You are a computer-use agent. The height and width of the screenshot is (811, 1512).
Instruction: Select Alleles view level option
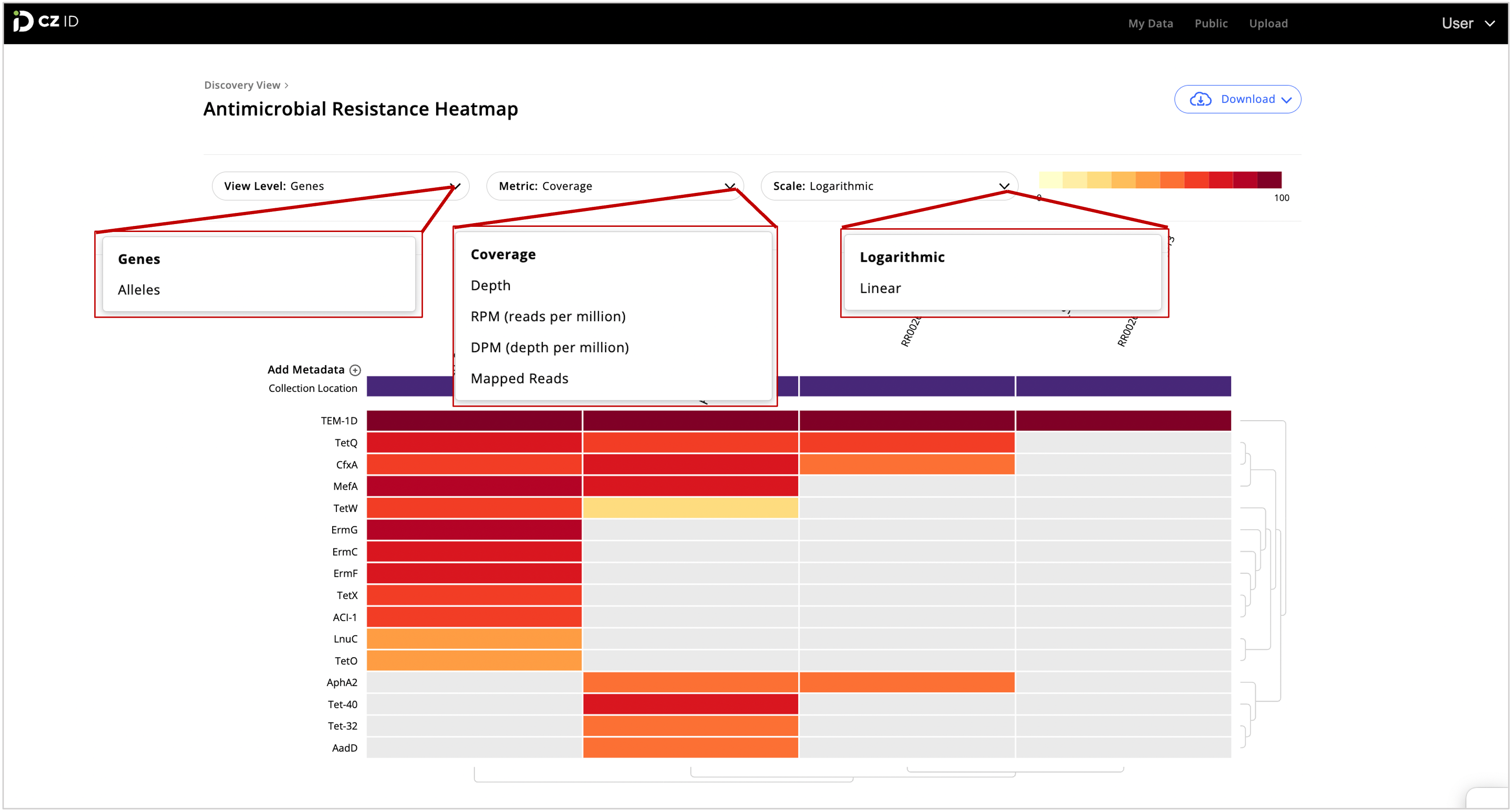click(139, 290)
